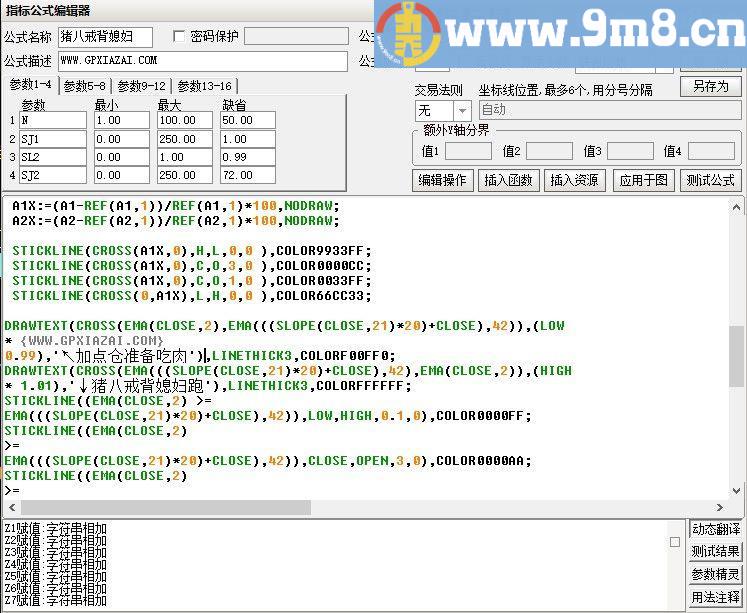The width and height of the screenshot is (747, 613).
Task: Click the horizontal scrollbar left arrow
Action: tap(12, 508)
